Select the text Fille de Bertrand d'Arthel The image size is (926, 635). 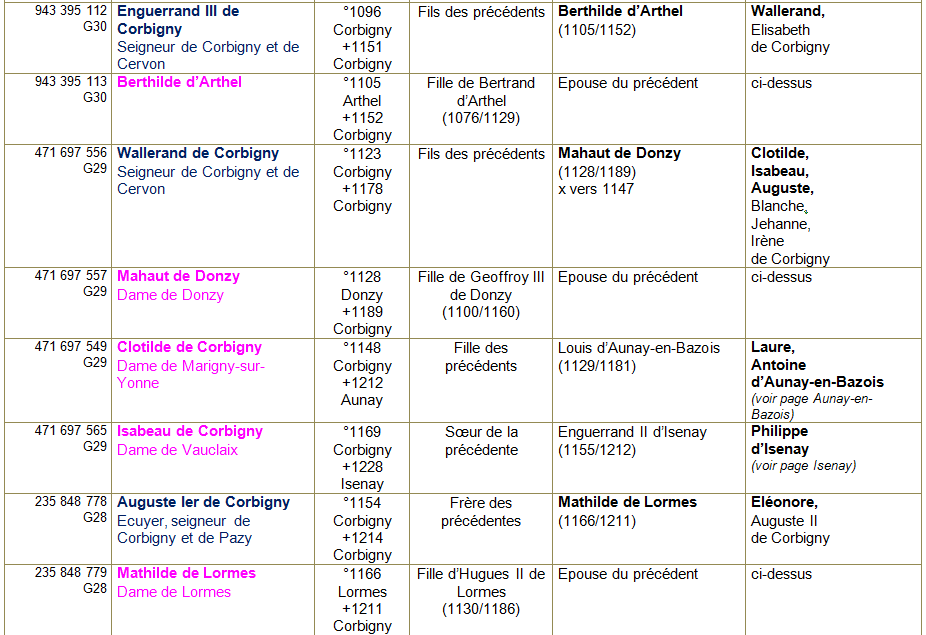coord(481,92)
